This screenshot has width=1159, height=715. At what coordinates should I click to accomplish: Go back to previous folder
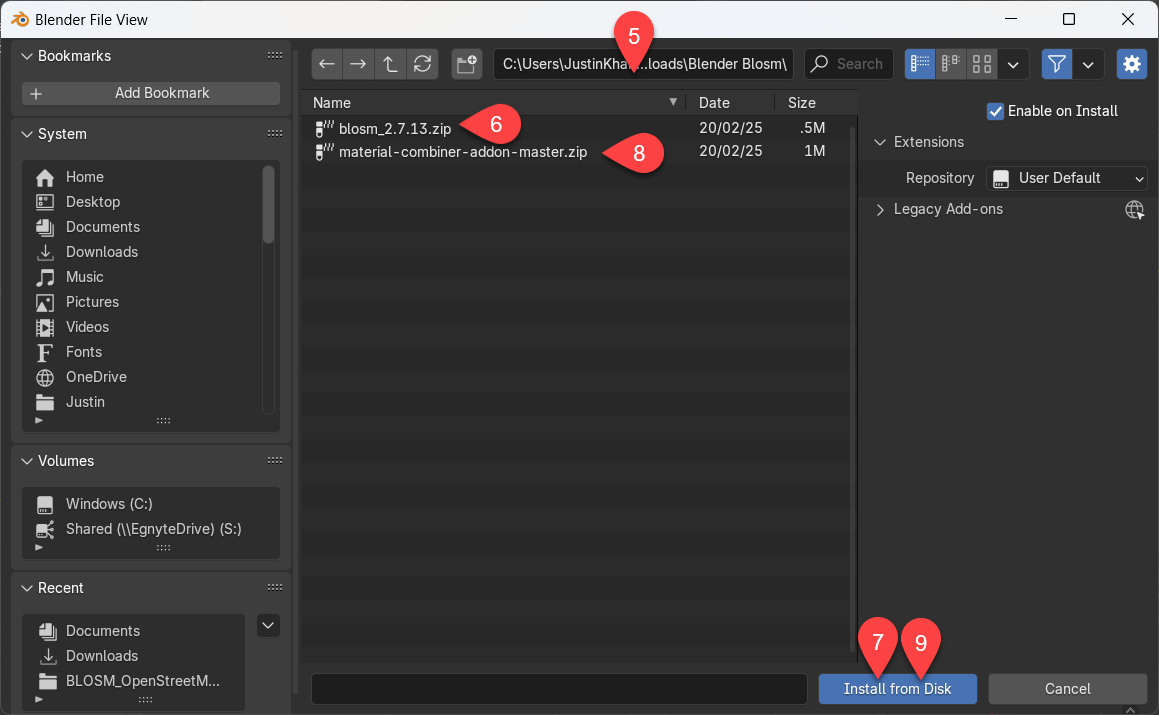click(x=327, y=64)
